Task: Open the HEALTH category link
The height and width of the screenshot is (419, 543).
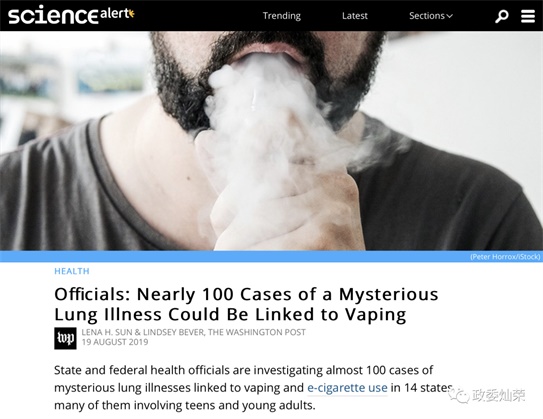Action: click(72, 271)
